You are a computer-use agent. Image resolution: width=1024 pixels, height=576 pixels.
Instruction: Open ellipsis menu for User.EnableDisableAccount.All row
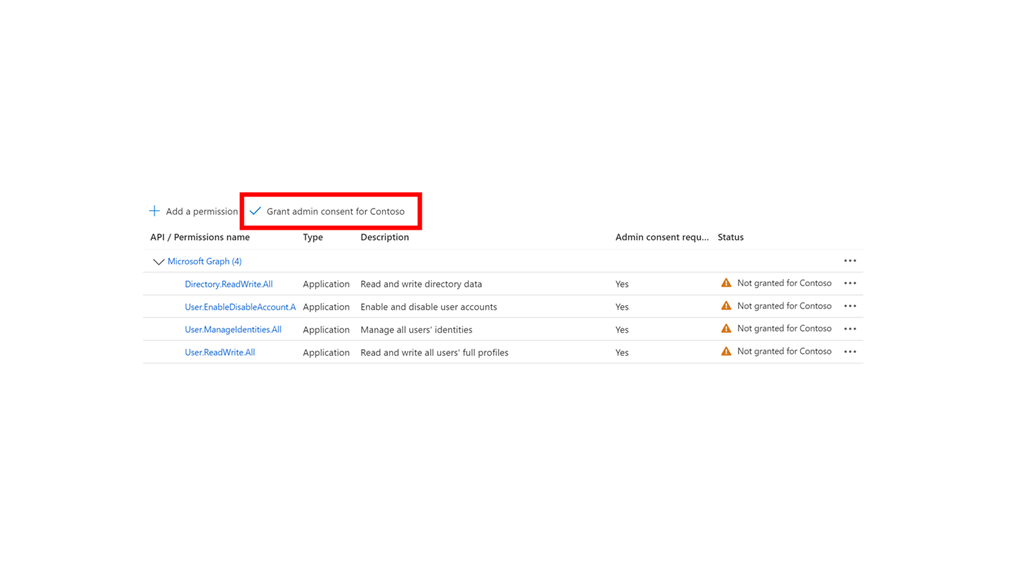[x=850, y=306]
